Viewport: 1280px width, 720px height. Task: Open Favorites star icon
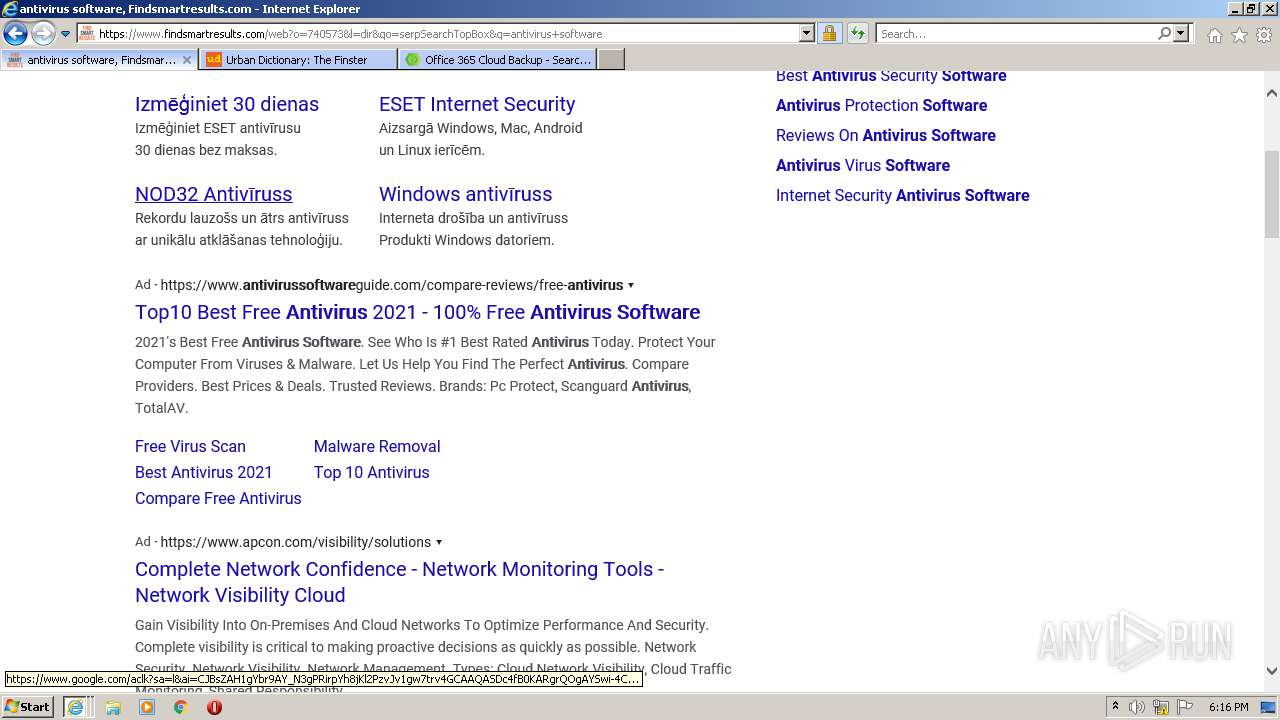click(x=1239, y=35)
